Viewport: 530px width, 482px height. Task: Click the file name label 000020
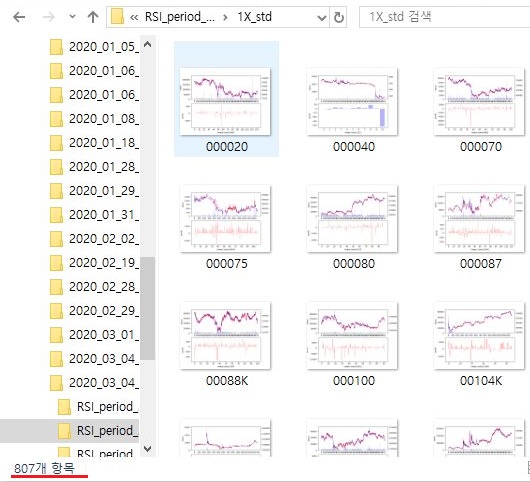coord(227,146)
